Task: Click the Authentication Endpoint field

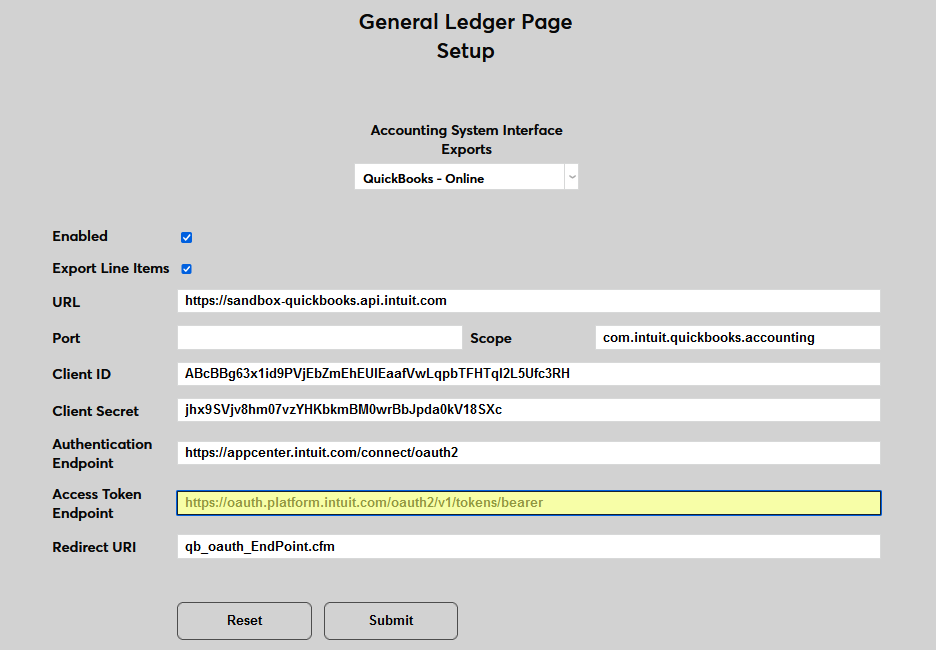Action: pos(528,452)
